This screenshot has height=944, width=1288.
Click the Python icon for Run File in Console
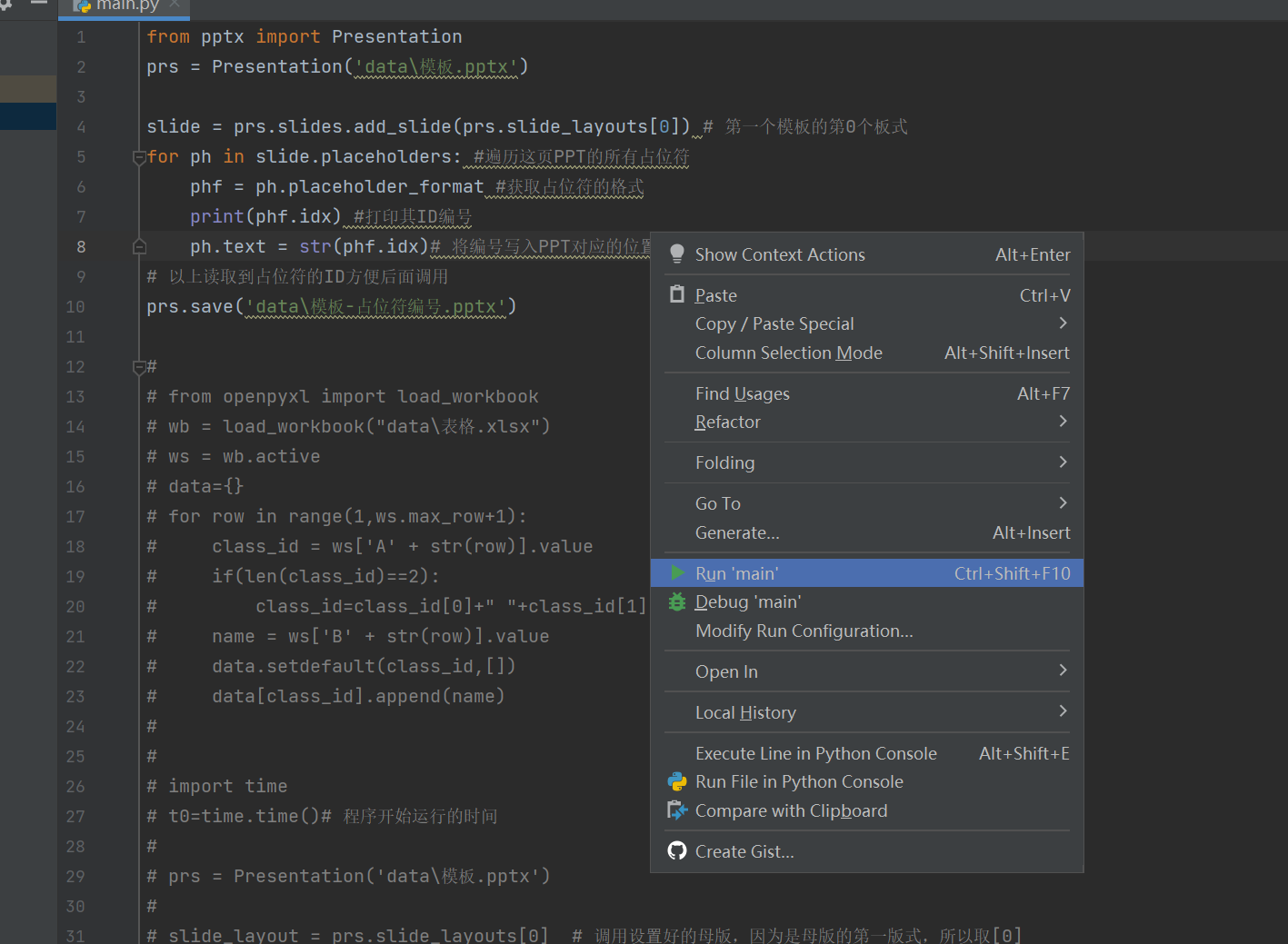[677, 781]
